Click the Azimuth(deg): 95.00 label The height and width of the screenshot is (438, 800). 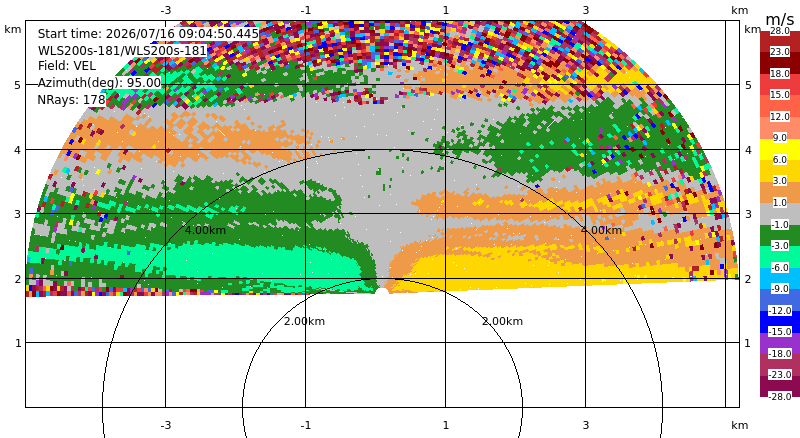point(99,83)
